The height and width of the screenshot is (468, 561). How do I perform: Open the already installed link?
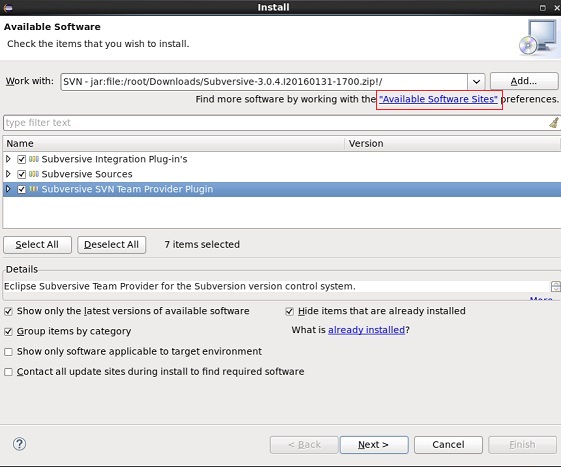point(366,330)
